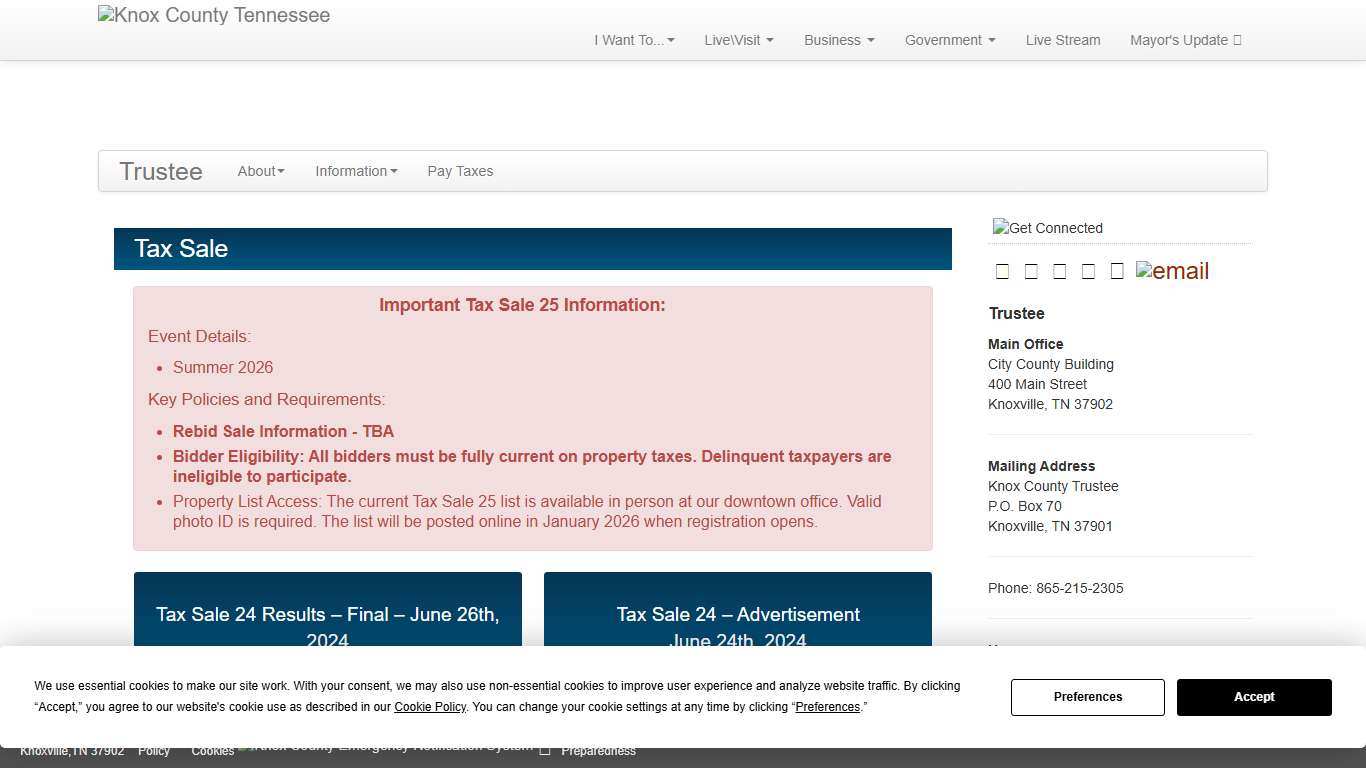Select the first social media icon
1366x768 pixels.
coord(1002,271)
